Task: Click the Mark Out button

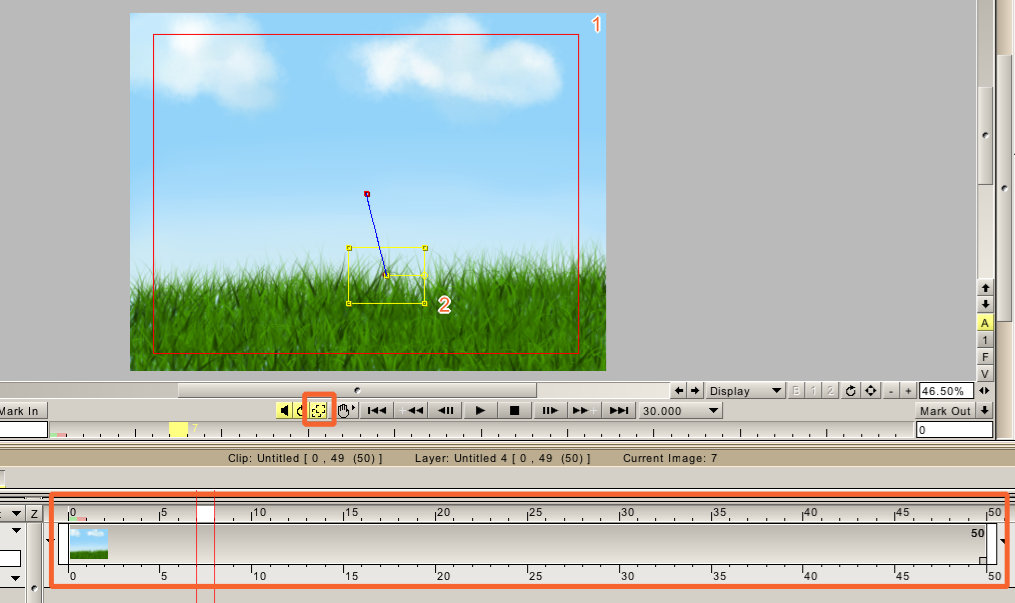Action: tap(945, 411)
